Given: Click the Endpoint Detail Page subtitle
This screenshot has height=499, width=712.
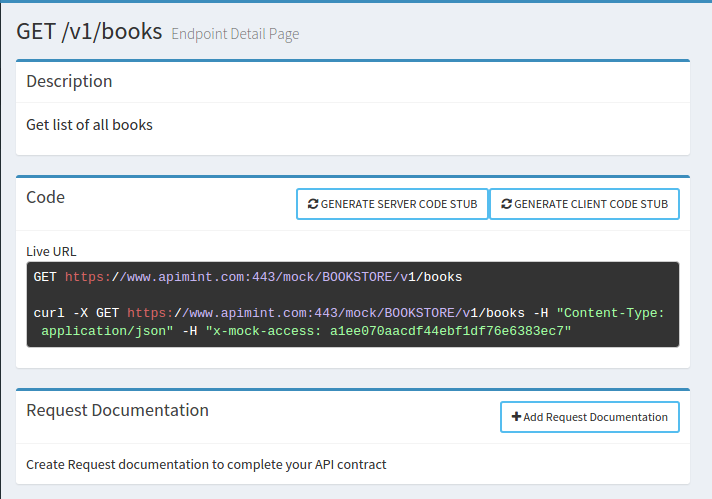Looking at the screenshot, I should click(235, 34).
